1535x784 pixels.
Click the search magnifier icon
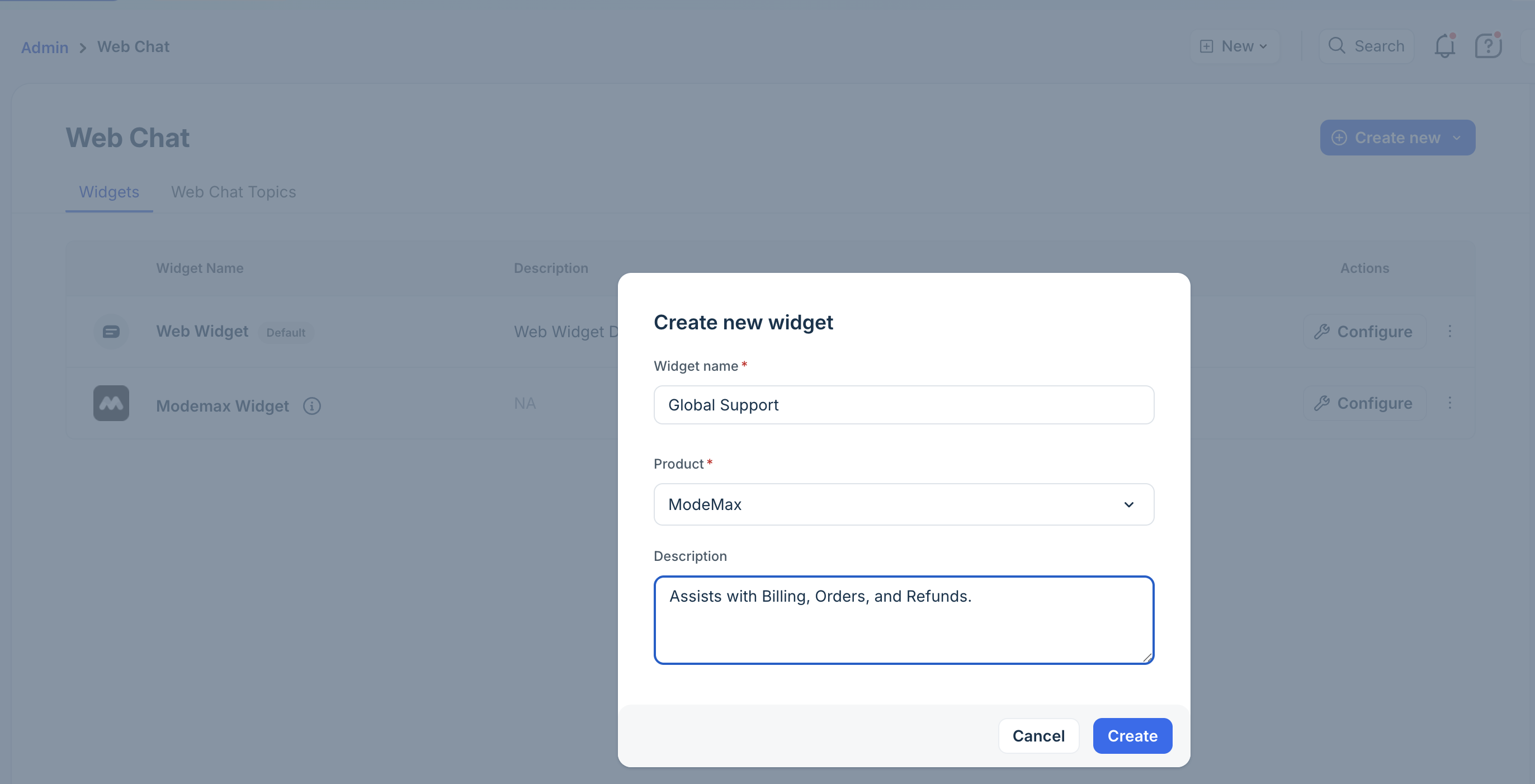pos(1336,46)
